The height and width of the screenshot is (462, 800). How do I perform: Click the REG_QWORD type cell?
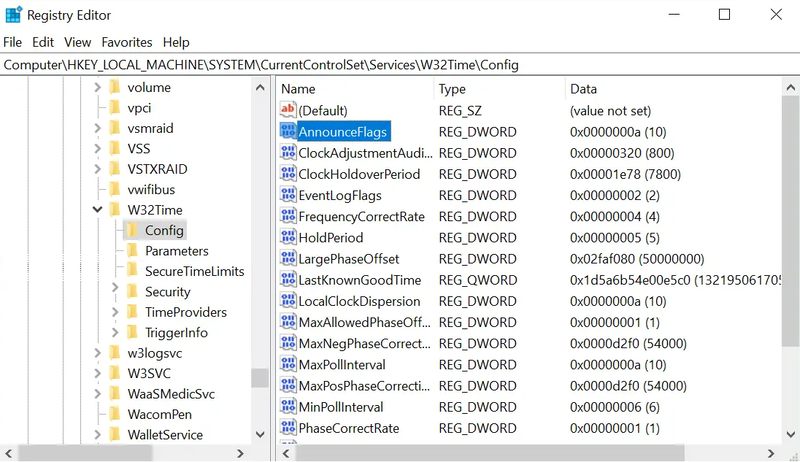pyautogui.click(x=478, y=280)
